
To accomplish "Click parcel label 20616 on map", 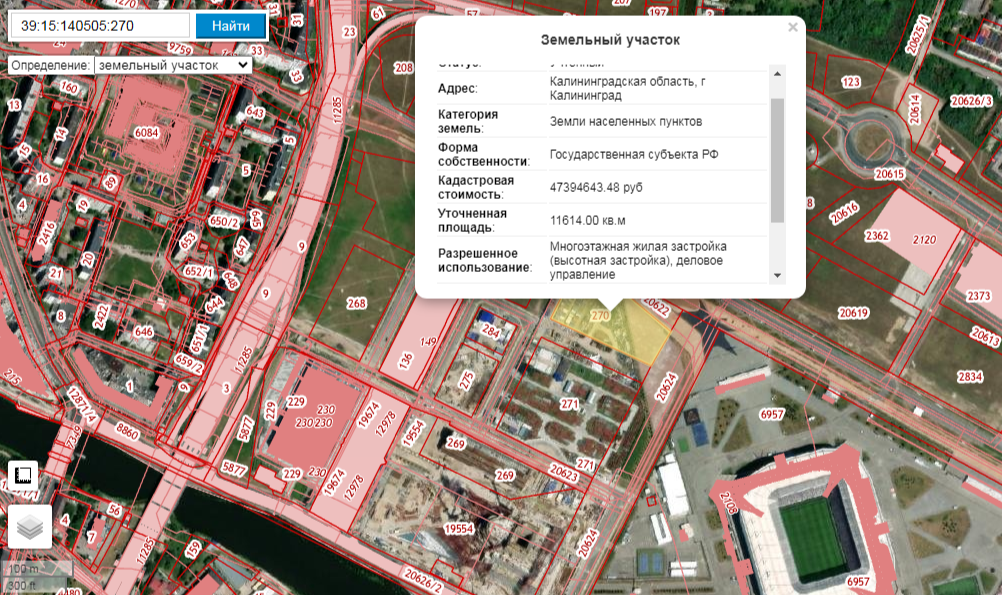I will coord(844,213).
